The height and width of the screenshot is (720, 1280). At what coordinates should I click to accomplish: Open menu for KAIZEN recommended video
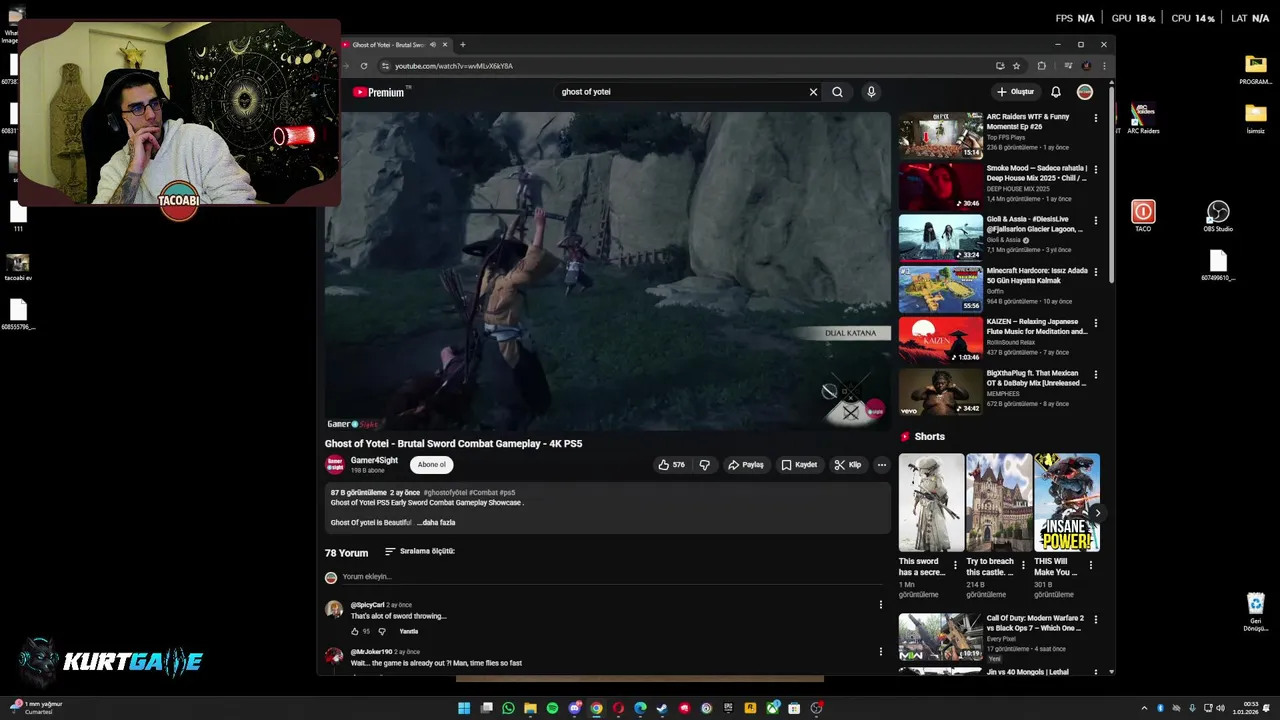tap(1096, 323)
